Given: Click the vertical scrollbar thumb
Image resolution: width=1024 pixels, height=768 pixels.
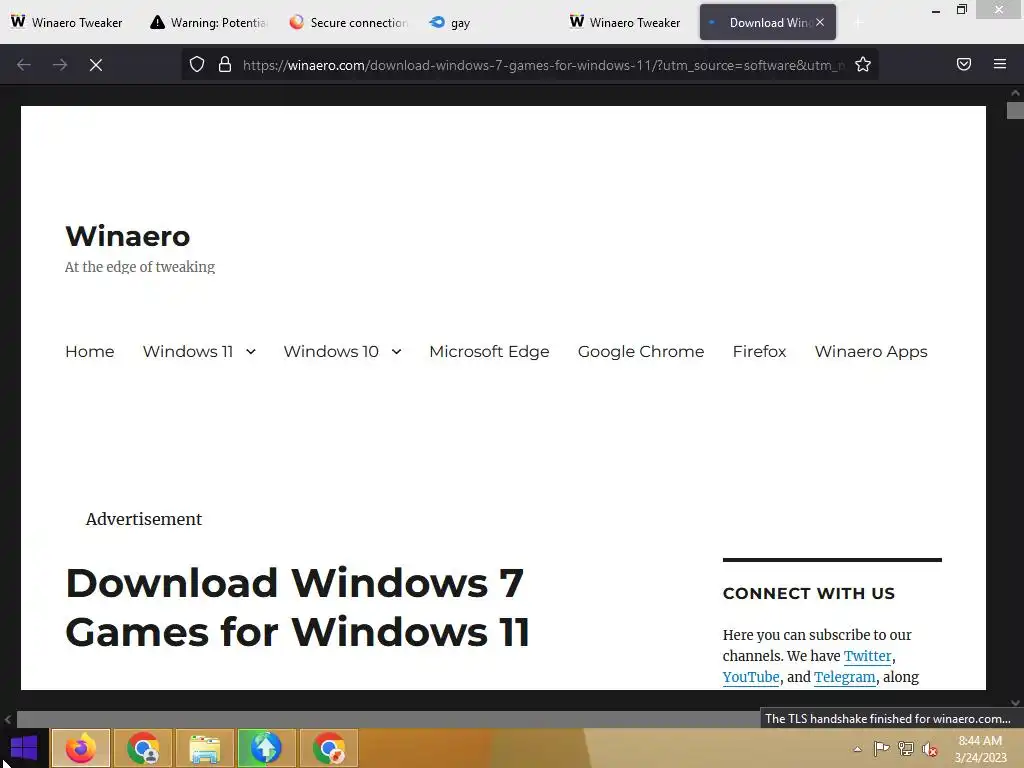Looking at the screenshot, I should (1015, 110).
